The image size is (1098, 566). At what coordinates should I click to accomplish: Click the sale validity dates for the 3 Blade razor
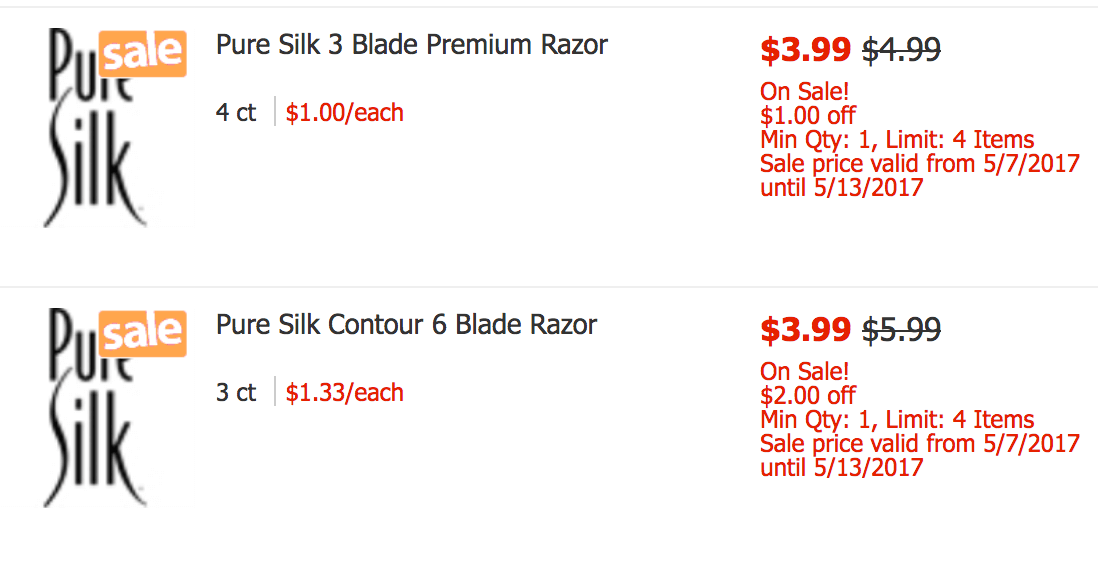point(920,176)
